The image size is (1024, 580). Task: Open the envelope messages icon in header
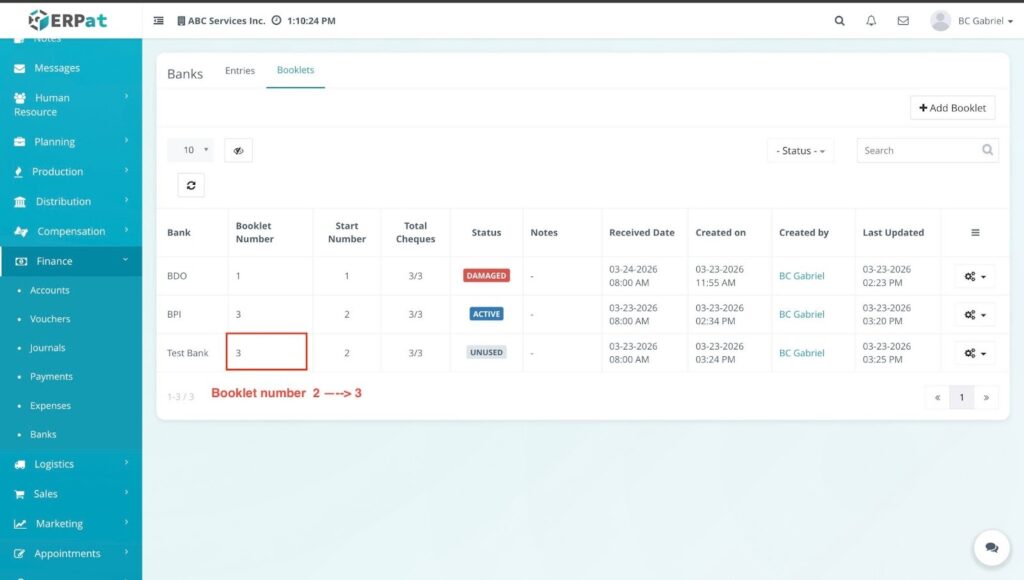tap(903, 21)
